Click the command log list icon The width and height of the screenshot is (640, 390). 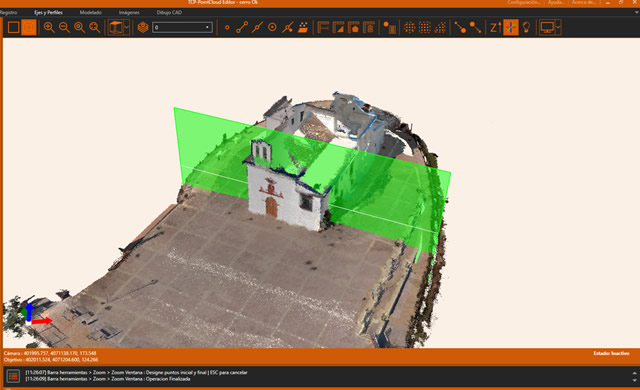(x=13, y=376)
